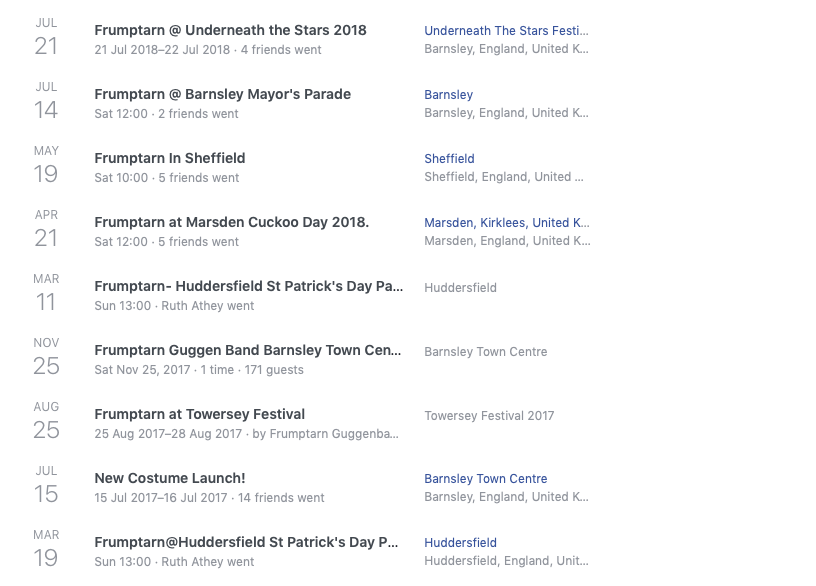This screenshot has height=586, width=816.
Task: Click Barnsley Town Centre link for Costume Launch
Action: (x=485, y=479)
